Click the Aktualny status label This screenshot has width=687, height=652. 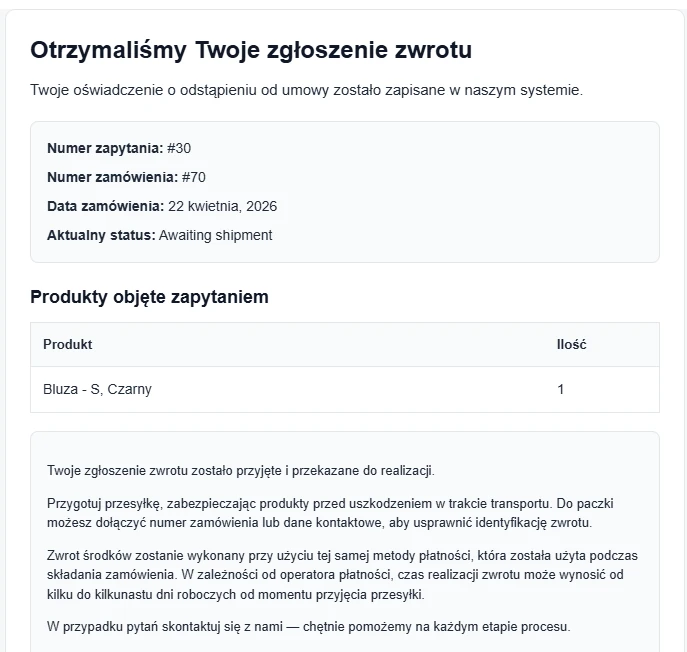tap(101, 235)
